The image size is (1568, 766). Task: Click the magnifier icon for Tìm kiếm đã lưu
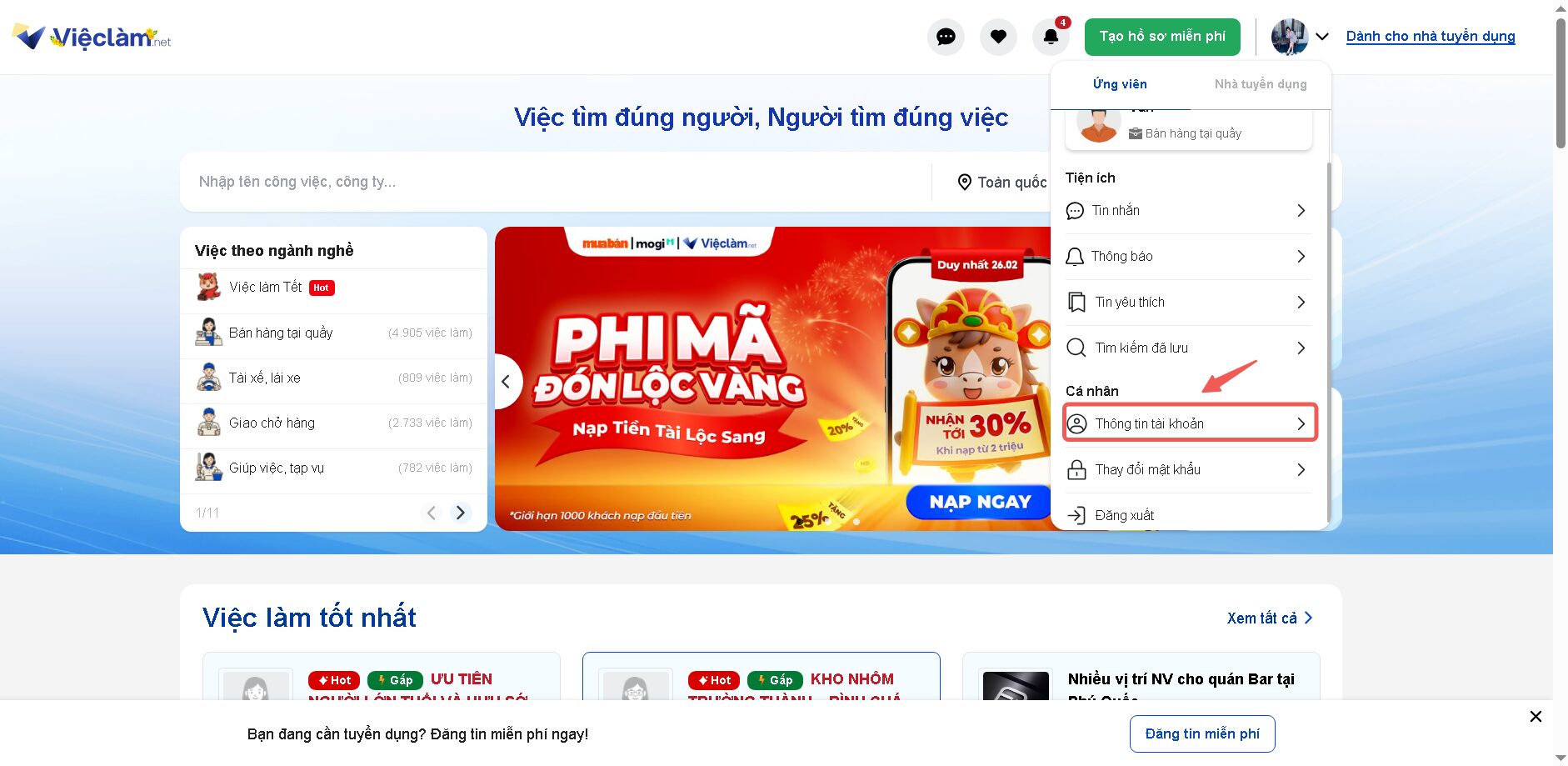1076,348
